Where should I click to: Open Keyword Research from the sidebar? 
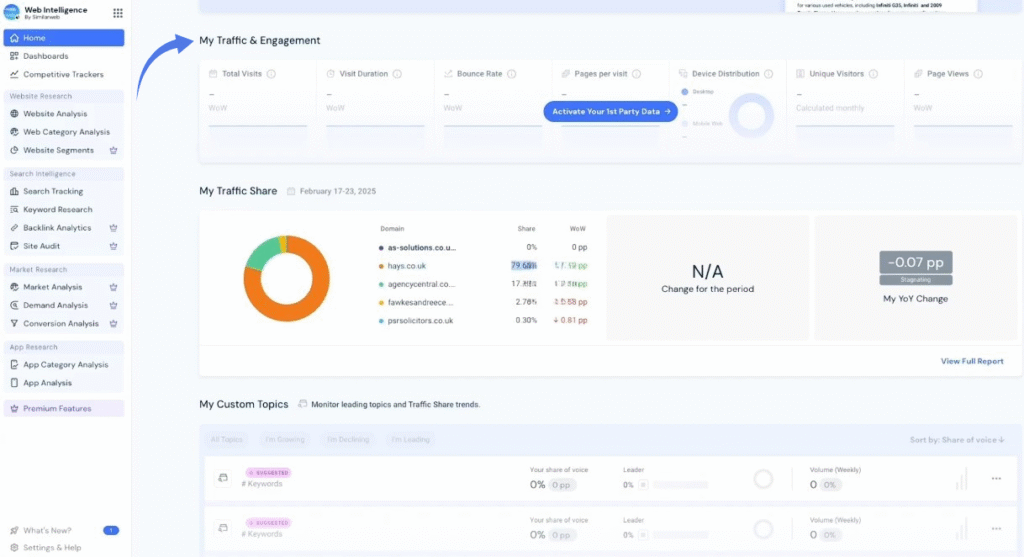click(58, 209)
